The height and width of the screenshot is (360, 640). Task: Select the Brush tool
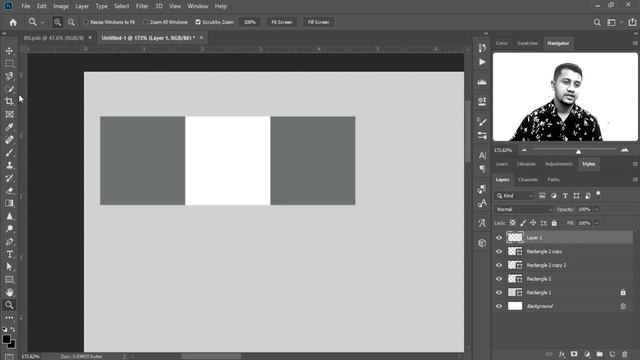[9, 153]
